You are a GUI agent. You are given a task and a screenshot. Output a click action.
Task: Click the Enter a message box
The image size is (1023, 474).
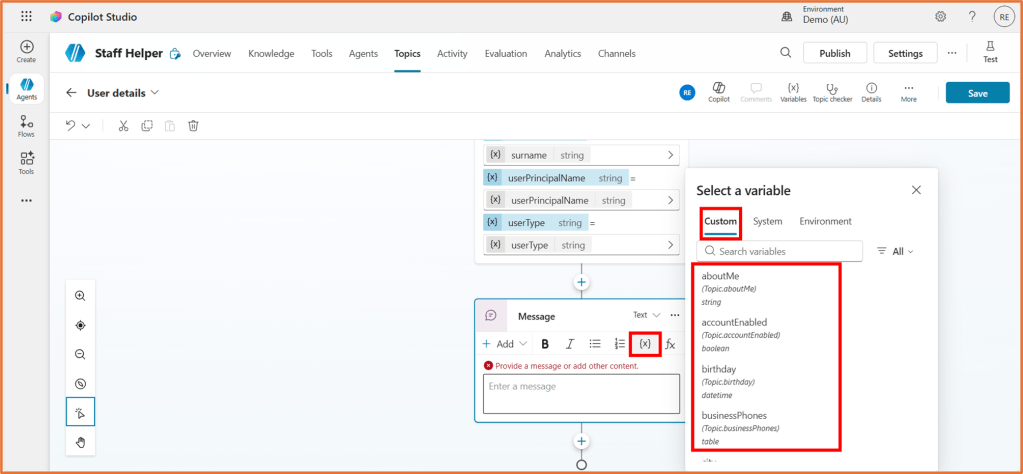point(581,394)
